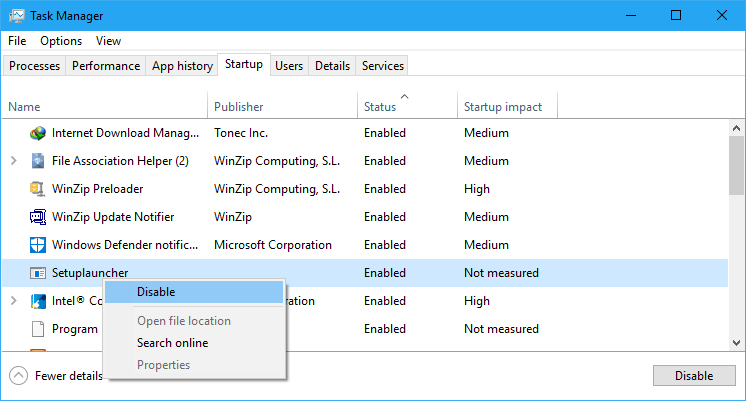This screenshot has height=401, width=746.
Task: Switch to the Users tab
Action: (289, 66)
